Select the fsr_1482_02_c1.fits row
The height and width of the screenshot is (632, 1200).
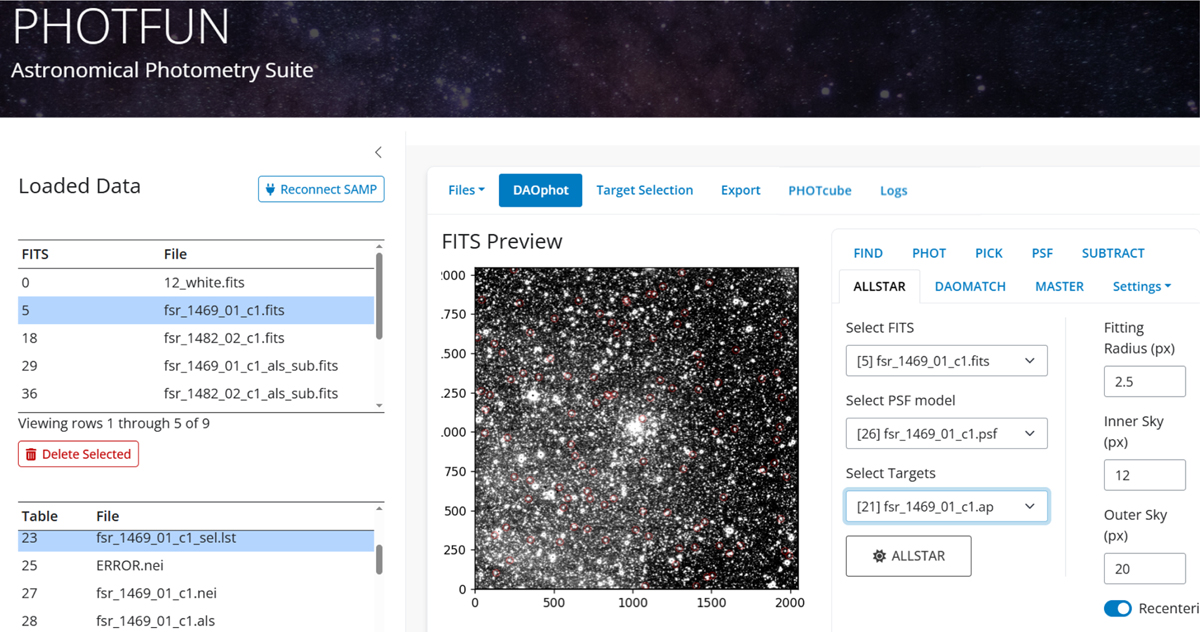pos(224,338)
